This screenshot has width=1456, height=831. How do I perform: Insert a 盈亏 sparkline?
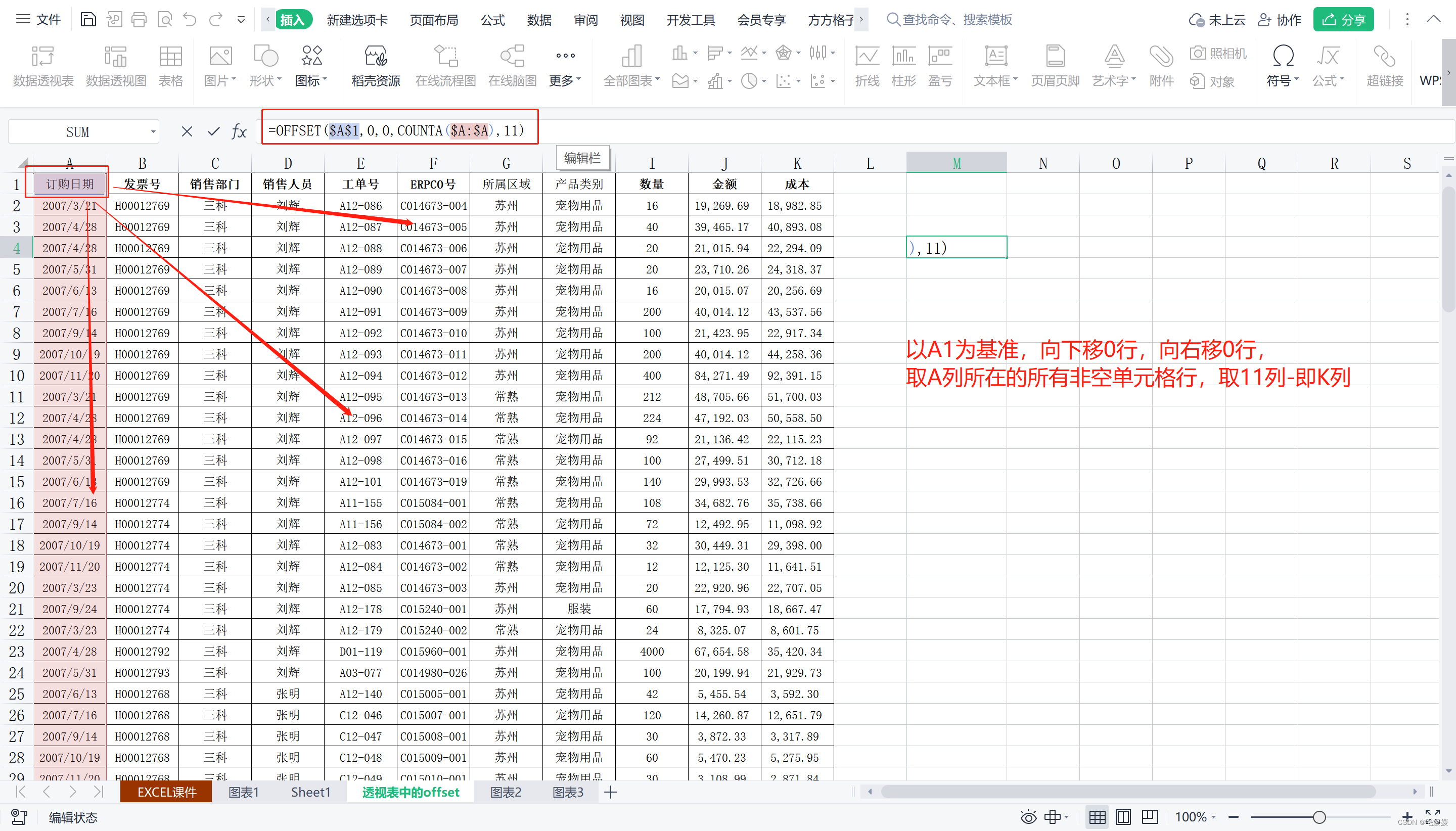click(940, 66)
